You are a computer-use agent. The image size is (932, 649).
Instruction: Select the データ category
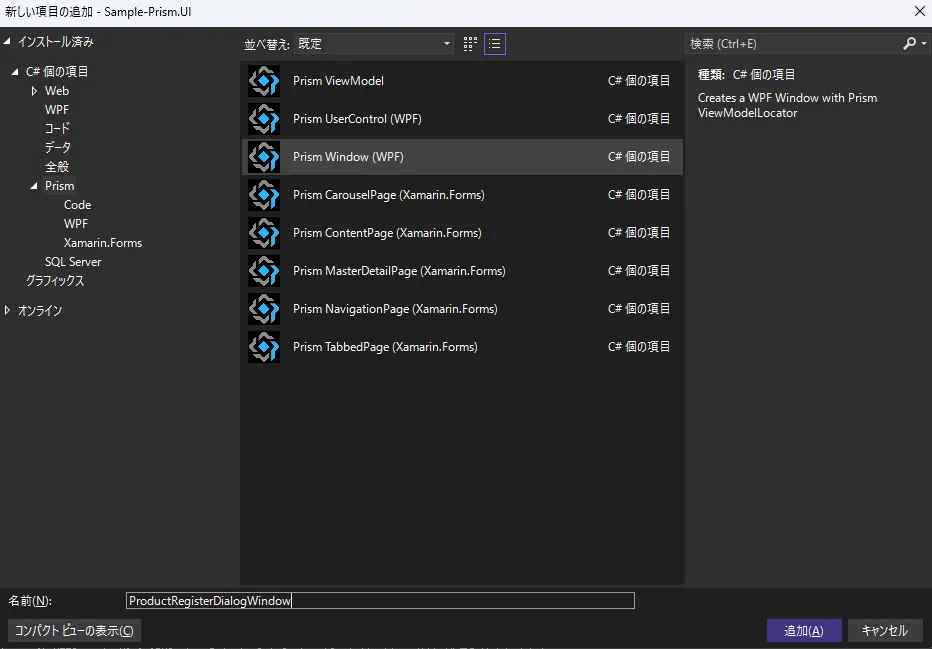(x=58, y=147)
